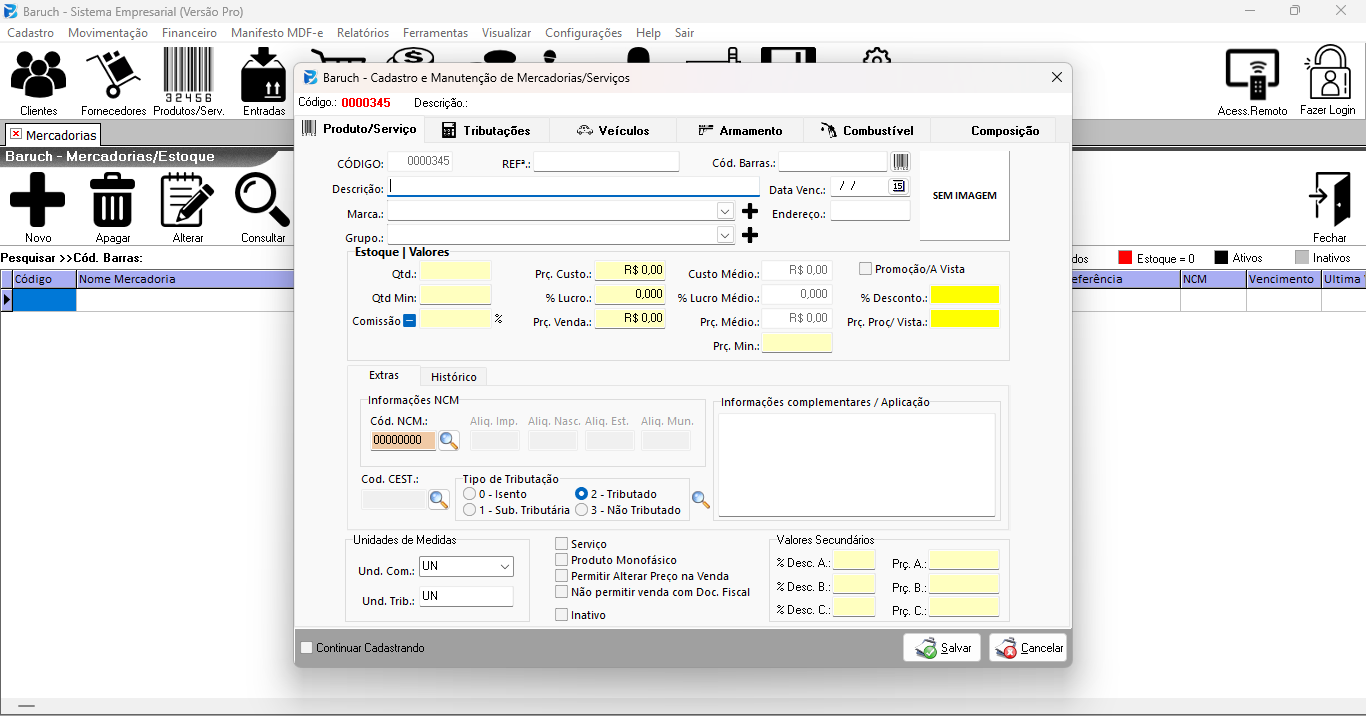Open the Cadastro menu
The width and height of the screenshot is (1366, 716).
(x=30, y=33)
